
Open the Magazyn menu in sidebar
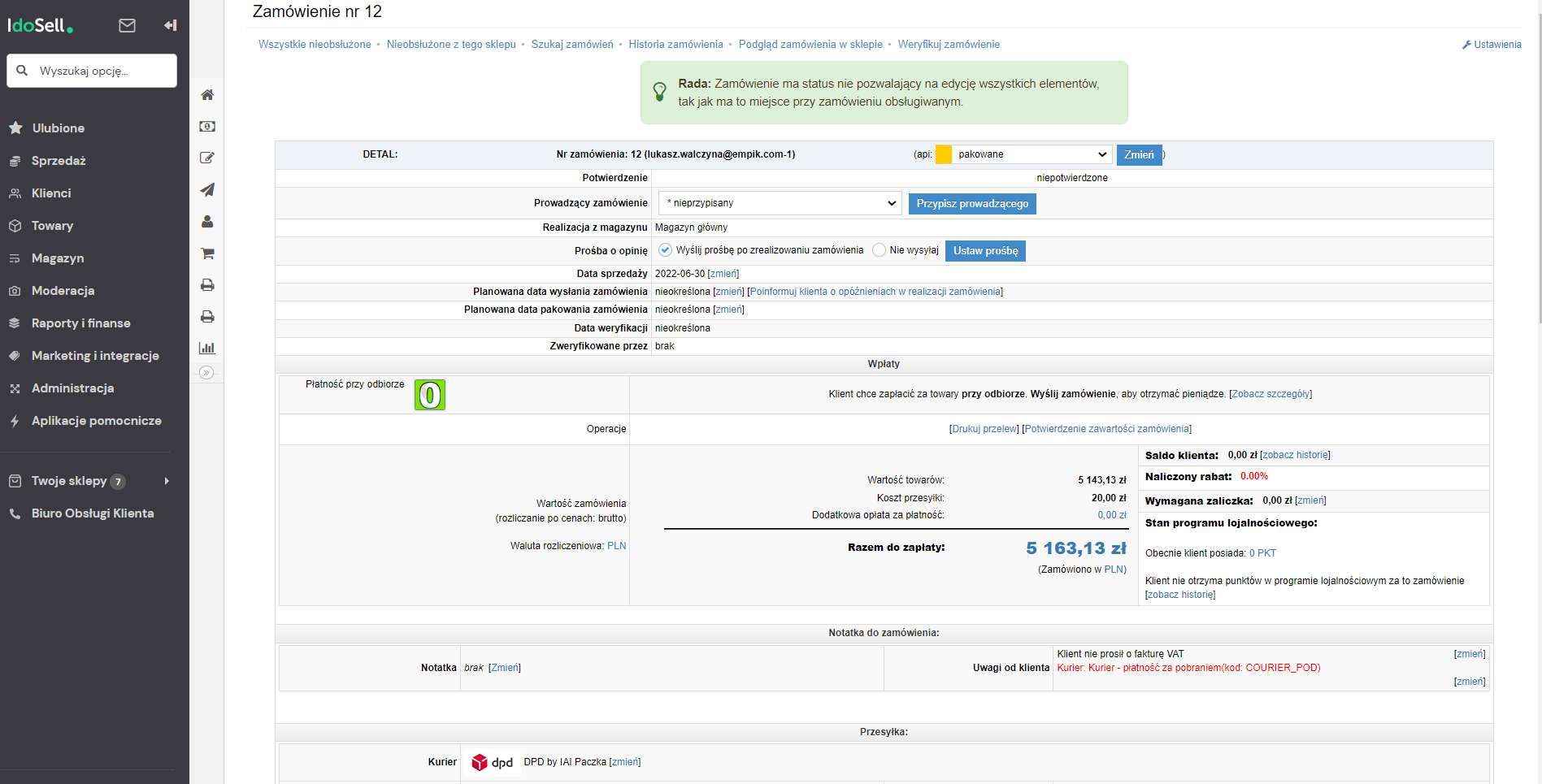(x=58, y=258)
